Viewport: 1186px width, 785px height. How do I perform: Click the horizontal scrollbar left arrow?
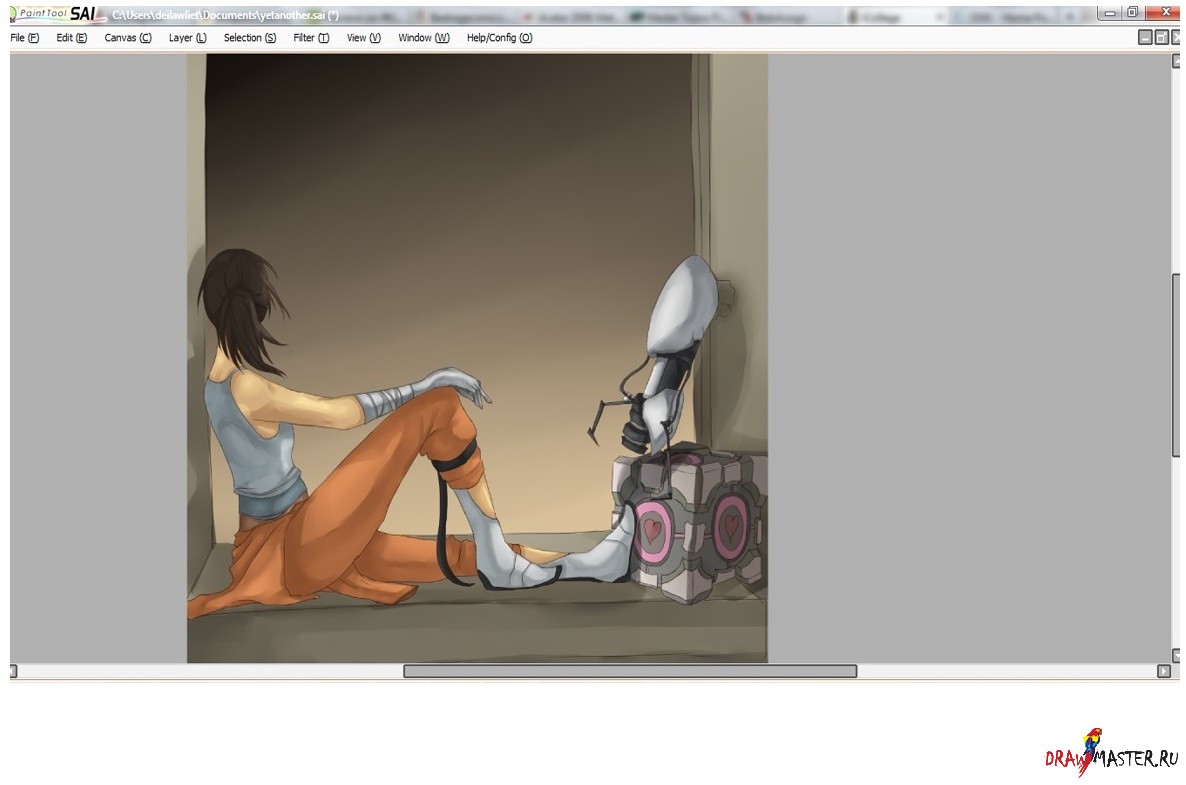pos(14,671)
